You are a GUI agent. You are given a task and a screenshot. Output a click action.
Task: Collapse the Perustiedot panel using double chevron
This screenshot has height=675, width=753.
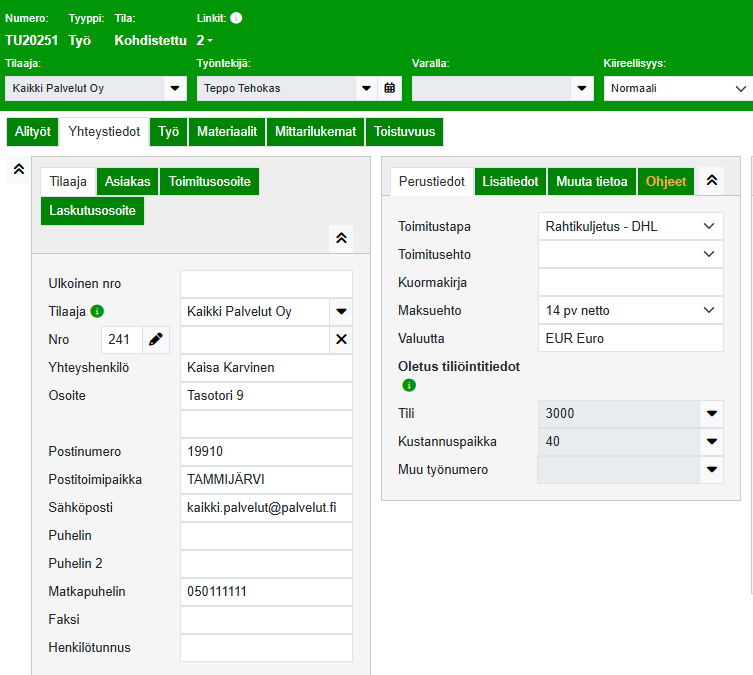[x=711, y=181]
